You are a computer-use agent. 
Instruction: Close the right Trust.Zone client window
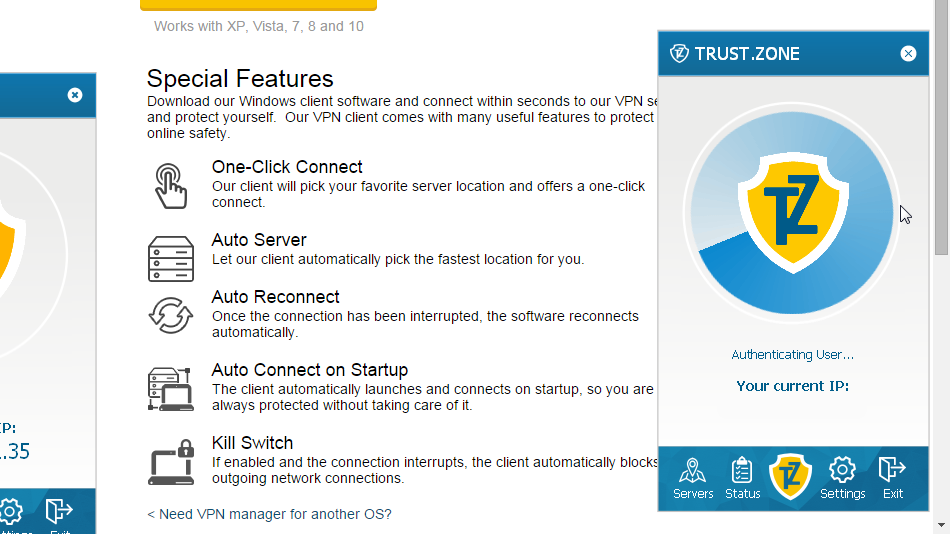pyautogui.click(x=908, y=54)
